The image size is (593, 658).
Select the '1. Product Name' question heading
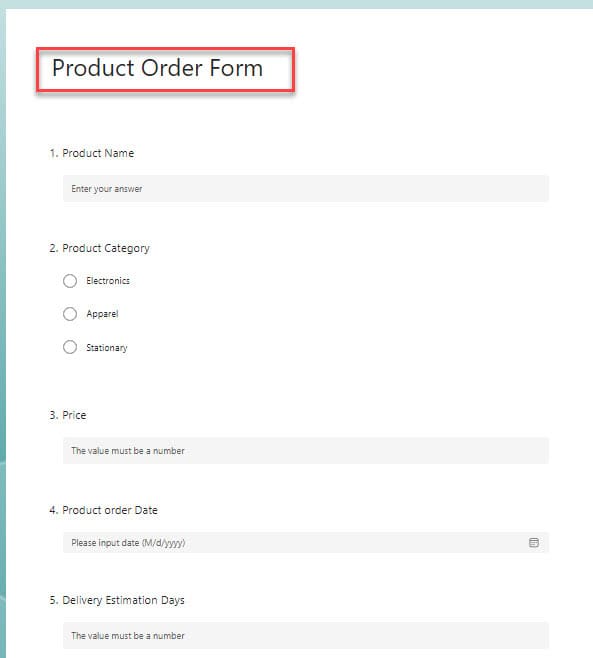[91, 153]
